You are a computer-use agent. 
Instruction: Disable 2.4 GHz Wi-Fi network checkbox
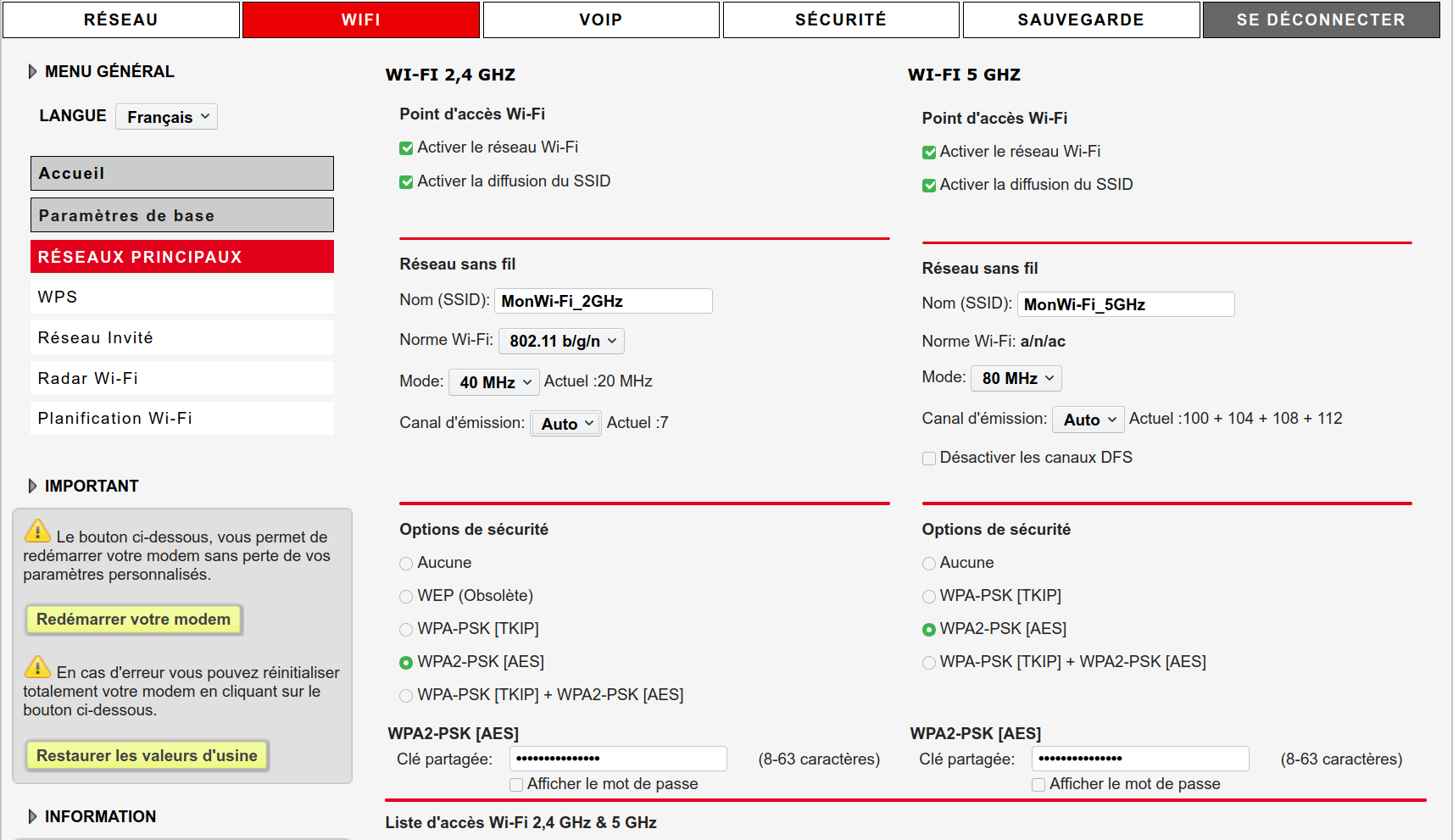point(406,148)
